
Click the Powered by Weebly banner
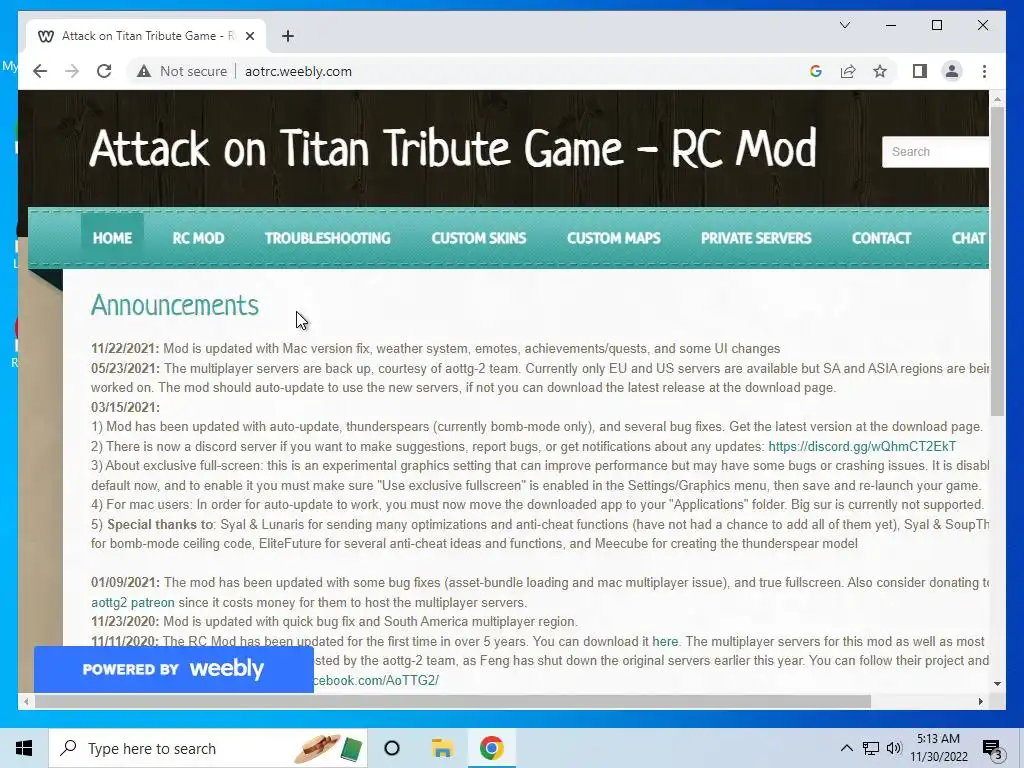point(174,669)
